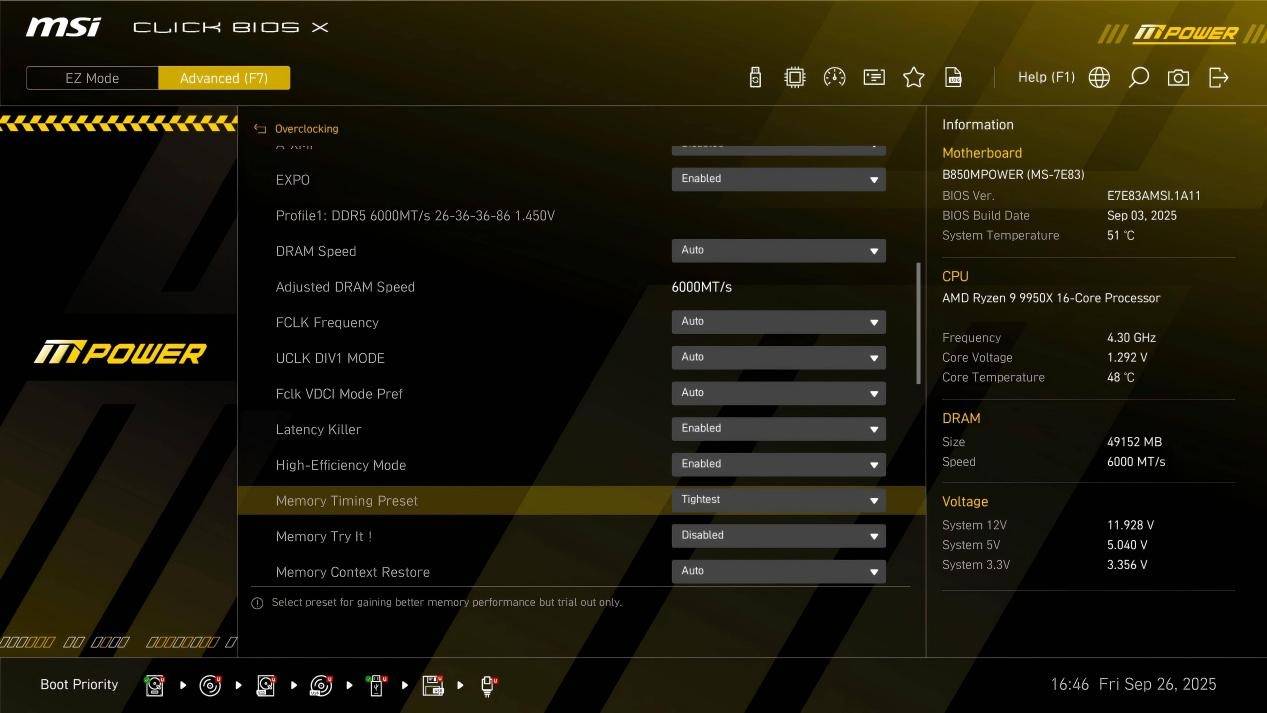Open language selection globe icon
The image size is (1267, 713).
coord(1099,78)
